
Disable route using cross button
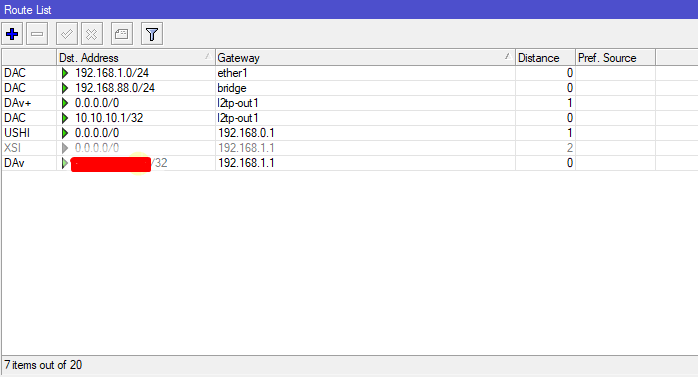point(92,34)
